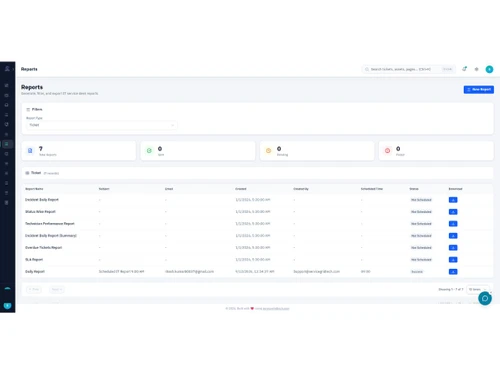Download the Overdue Tickets Report

[453, 248]
